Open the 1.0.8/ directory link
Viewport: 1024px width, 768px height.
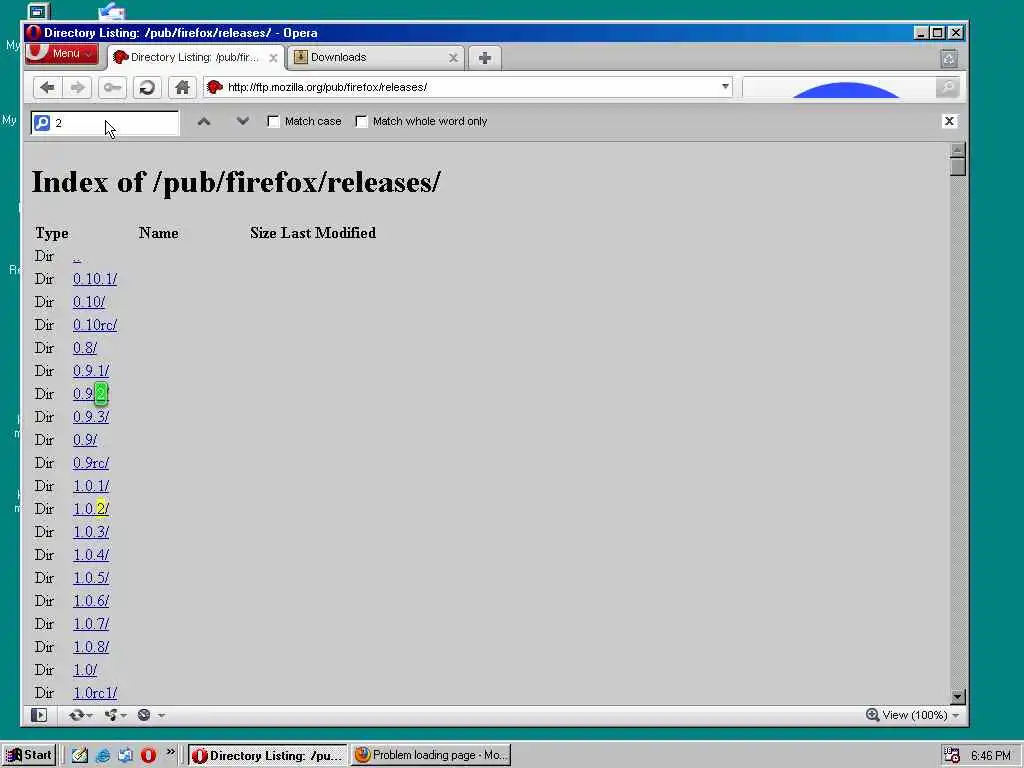91,647
